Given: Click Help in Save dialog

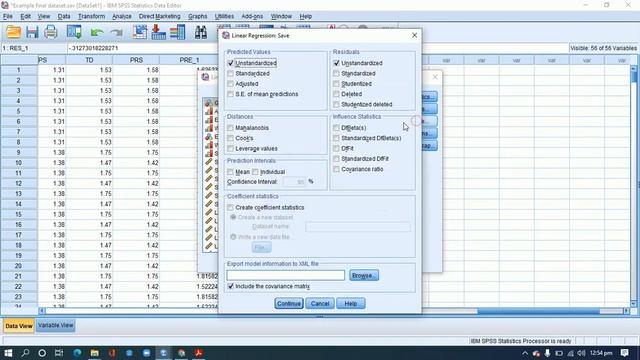Looking at the screenshot, I should point(351,304).
